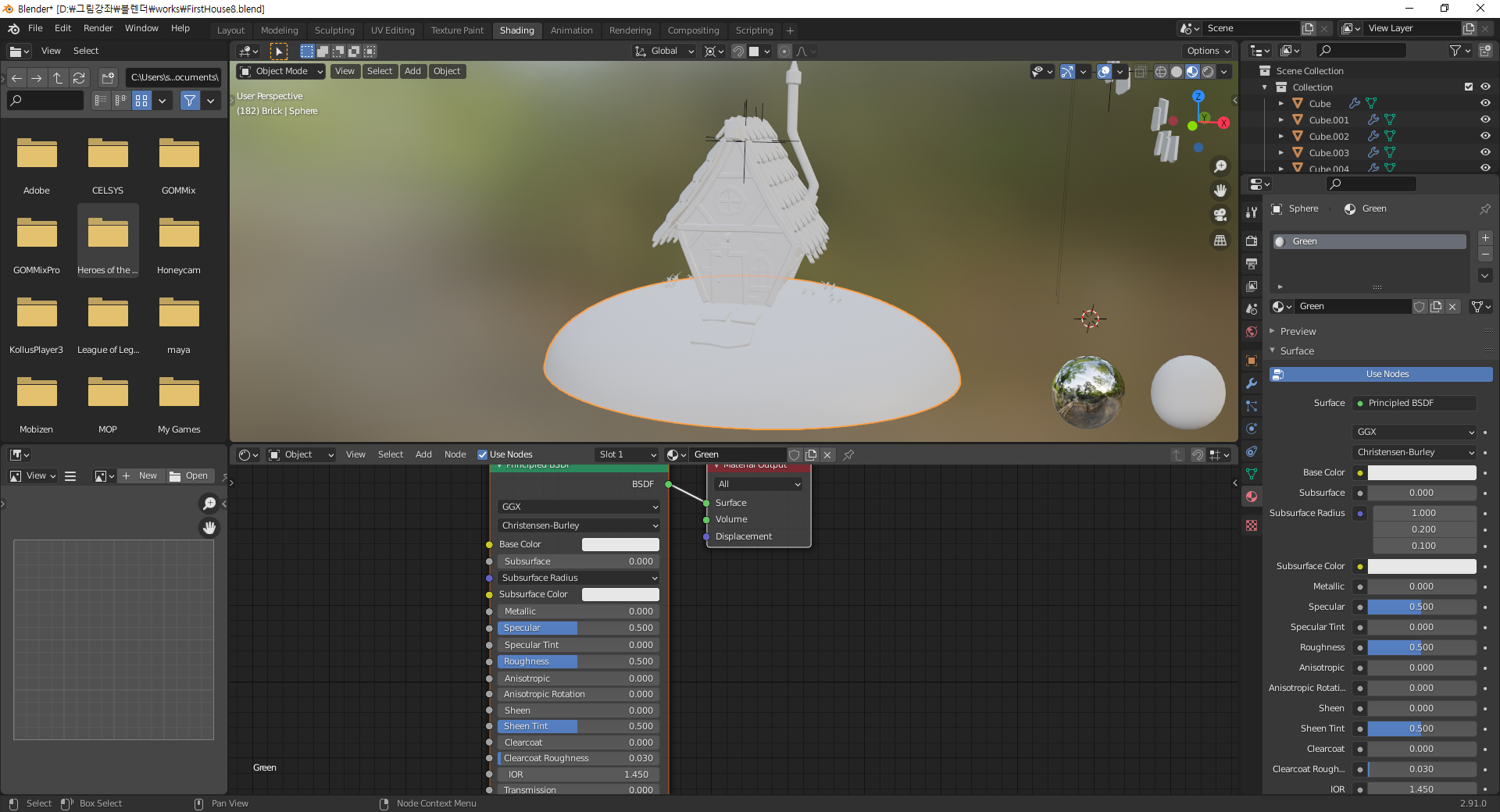The height and width of the screenshot is (812, 1500).
Task: Expand the Cube.001 tree item
Action: tap(1280, 120)
